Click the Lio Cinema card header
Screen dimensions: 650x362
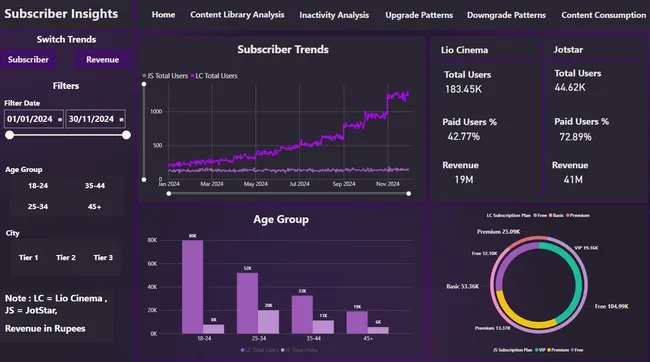click(x=464, y=50)
